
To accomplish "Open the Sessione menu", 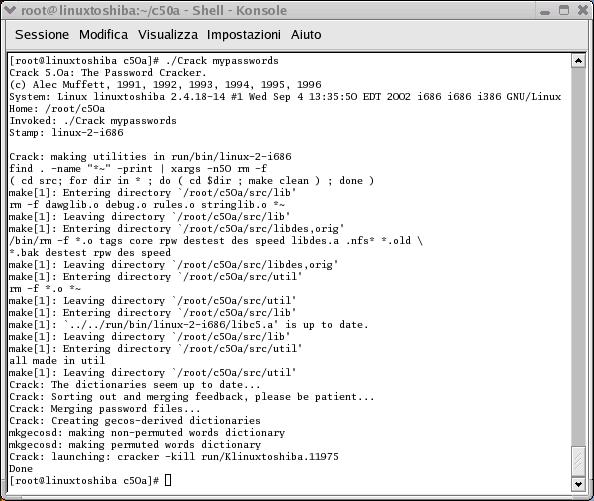I will (x=42, y=35).
